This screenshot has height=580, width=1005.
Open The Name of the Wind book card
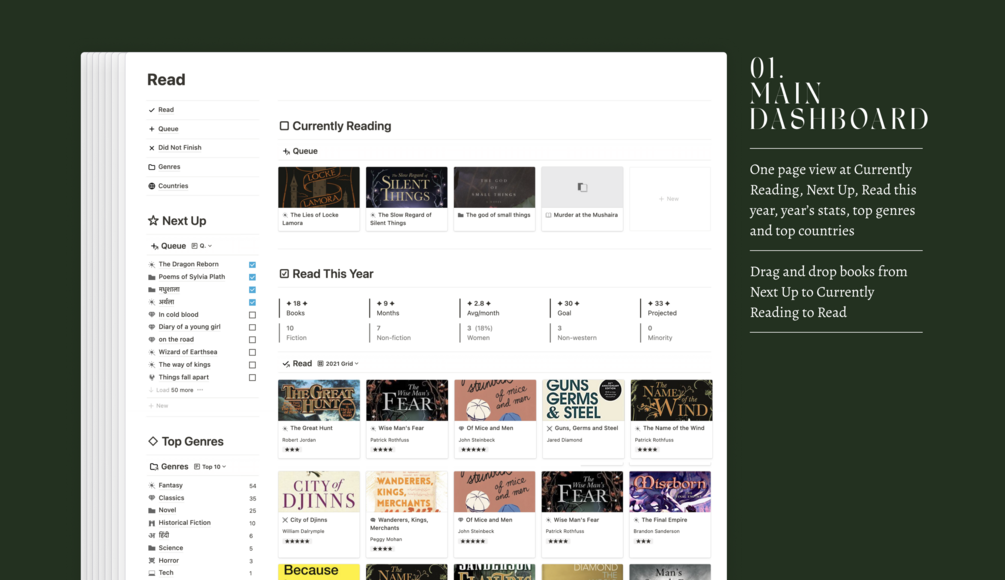point(671,418)
